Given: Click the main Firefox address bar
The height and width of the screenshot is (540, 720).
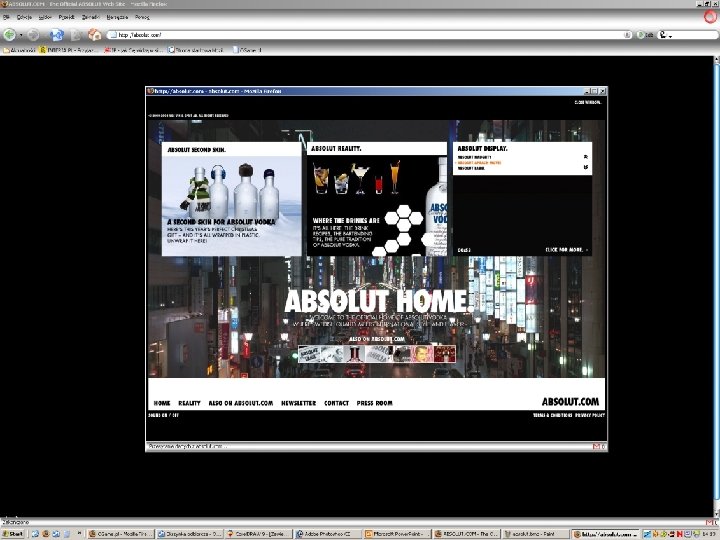Looking at the screenshot, I should [x=370, y=35].
